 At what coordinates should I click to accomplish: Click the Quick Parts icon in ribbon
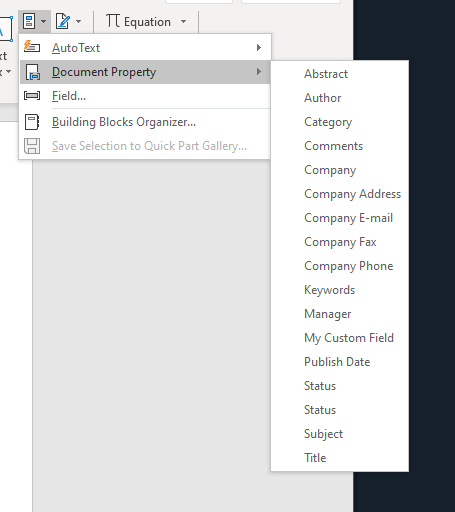coord(29,21)
